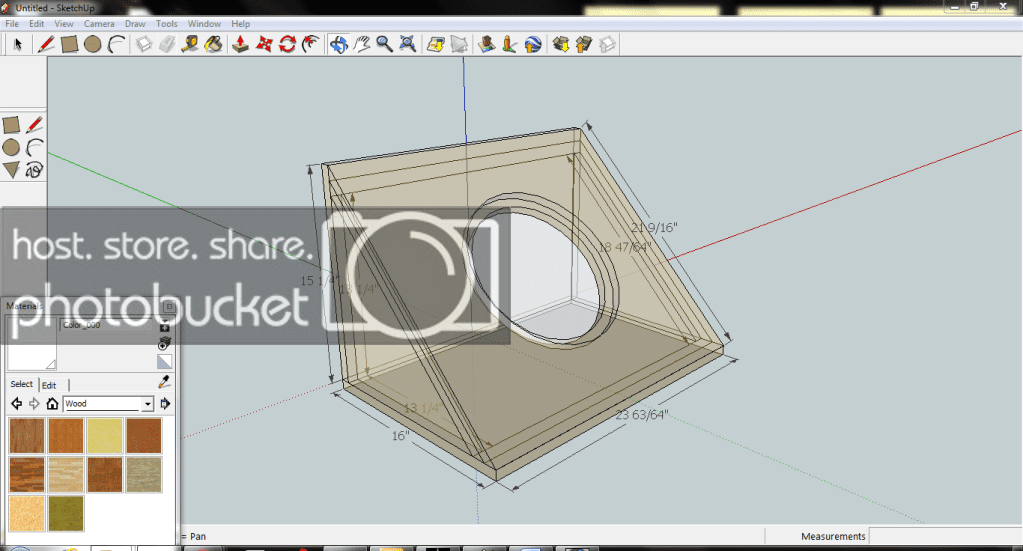1023x551 pixels.
Task: Choose Circle in the left drawing toolbar
Action: (11, 148)
